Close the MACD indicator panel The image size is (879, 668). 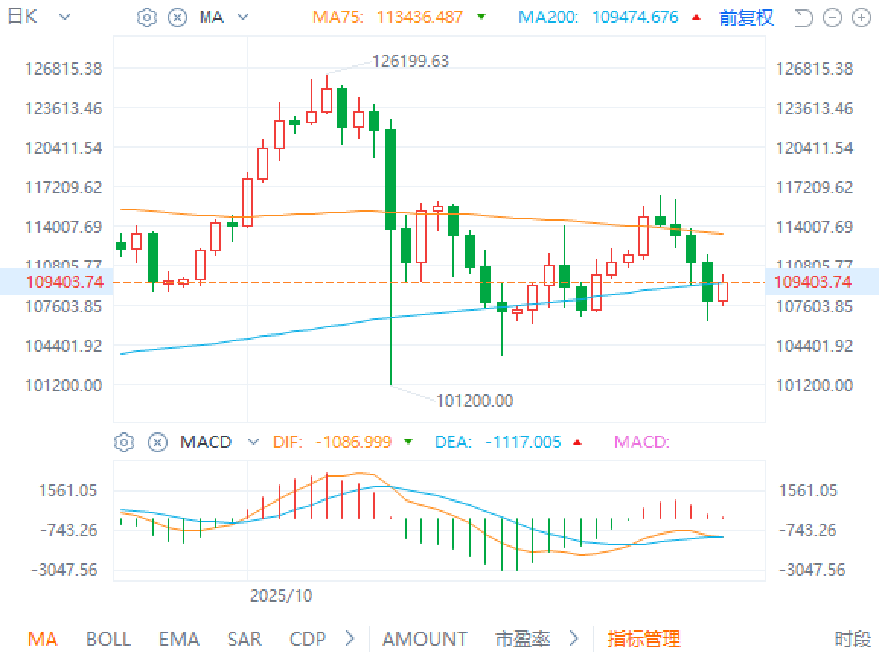[156, 442]
